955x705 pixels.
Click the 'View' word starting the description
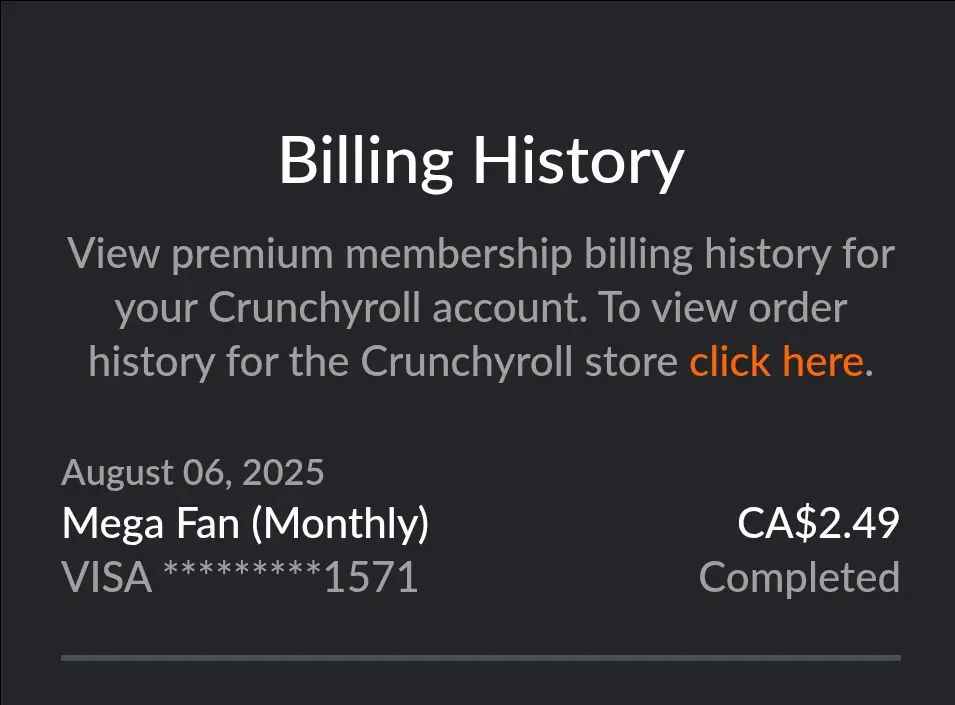point(113,254)
